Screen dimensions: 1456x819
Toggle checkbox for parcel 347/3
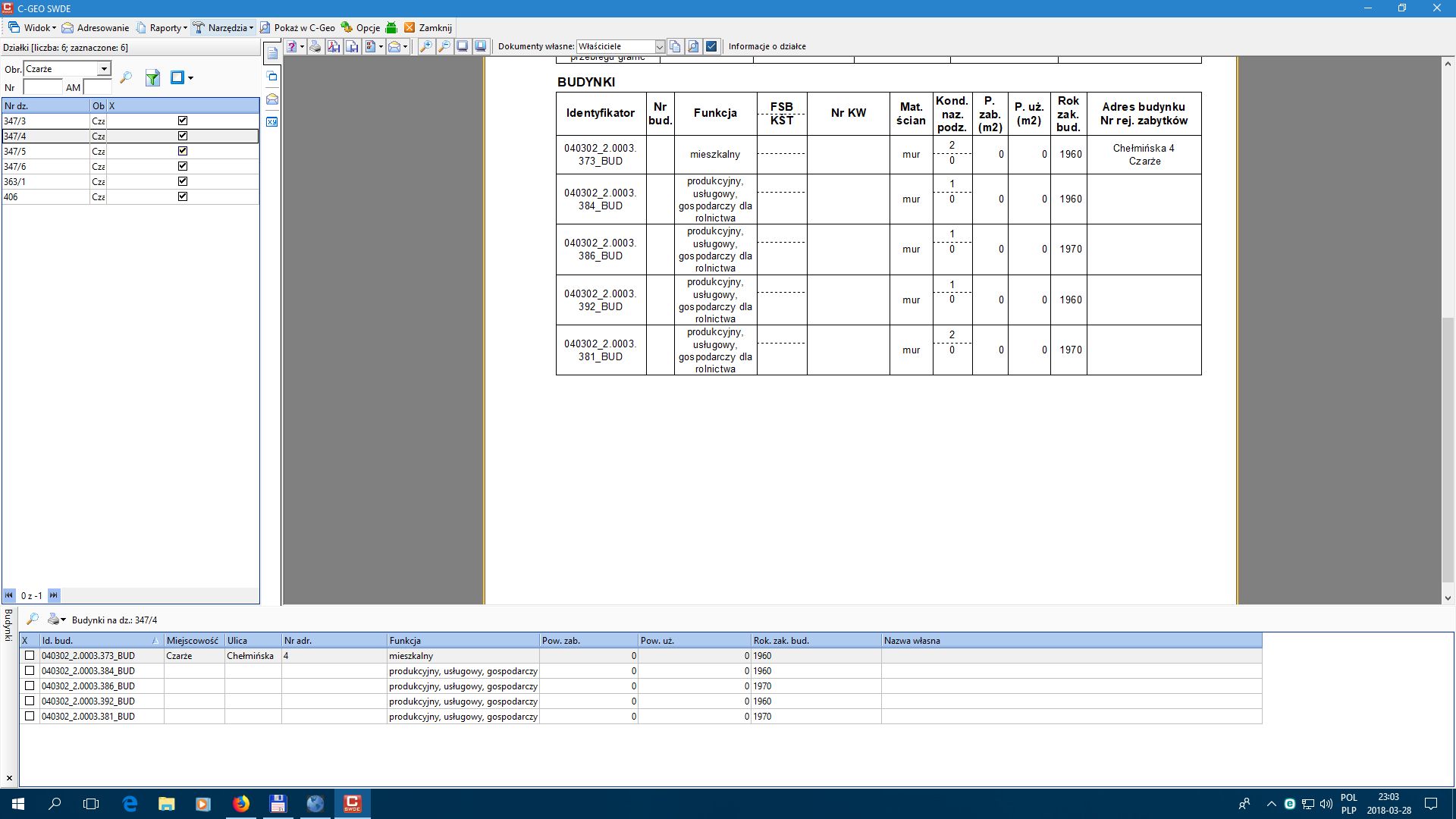click(x=183, y=121)
